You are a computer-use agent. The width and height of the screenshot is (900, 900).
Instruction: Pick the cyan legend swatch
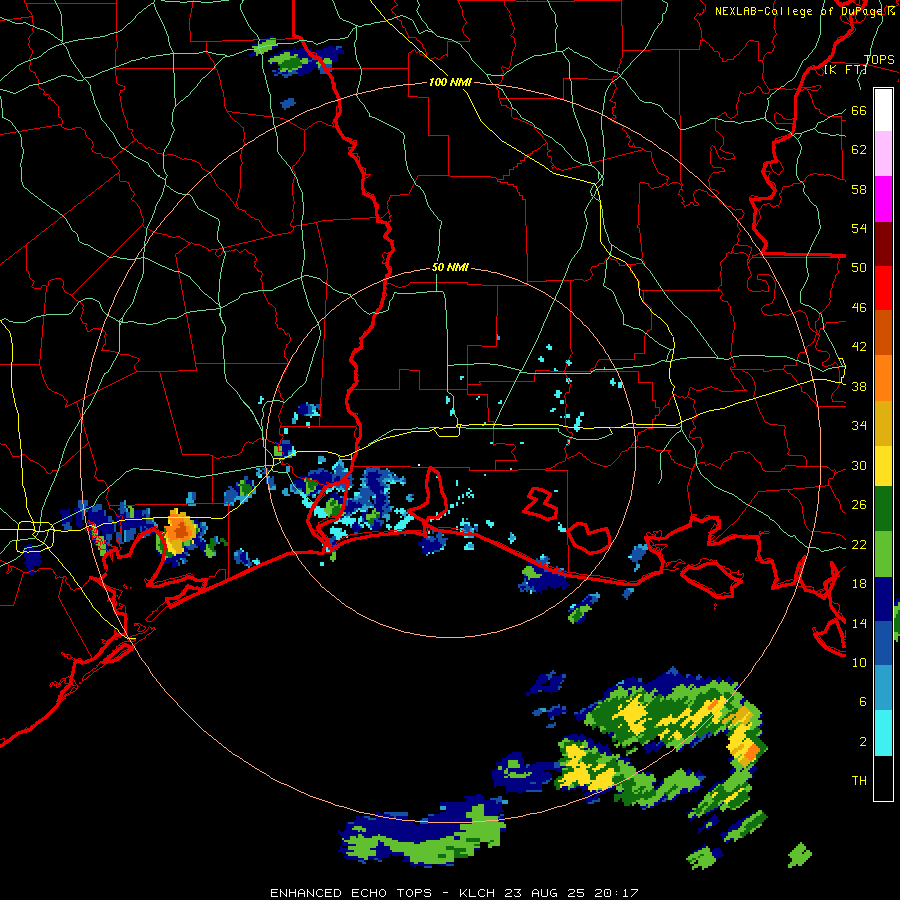click(883, 733)
